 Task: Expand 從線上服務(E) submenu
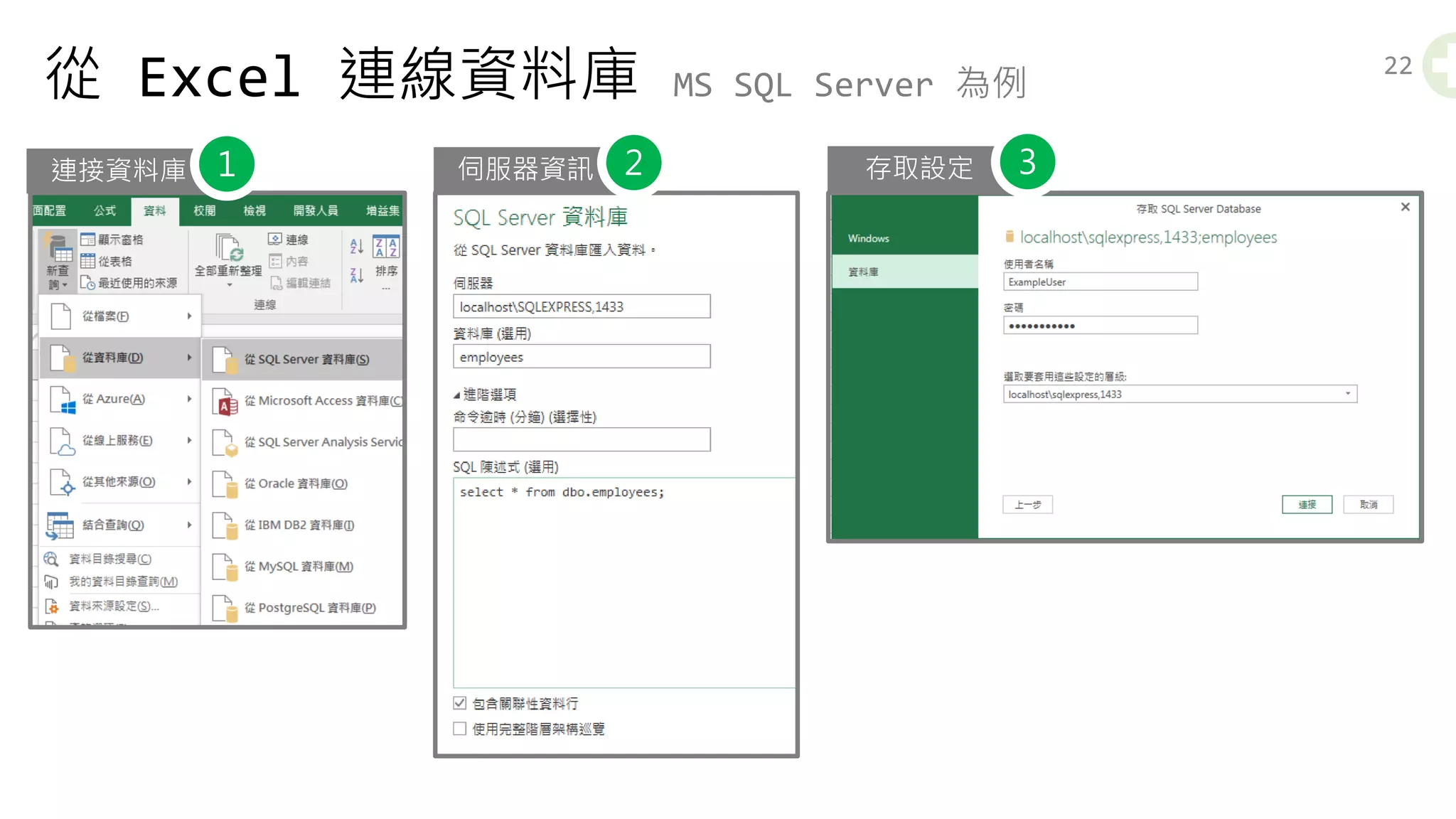119,441
